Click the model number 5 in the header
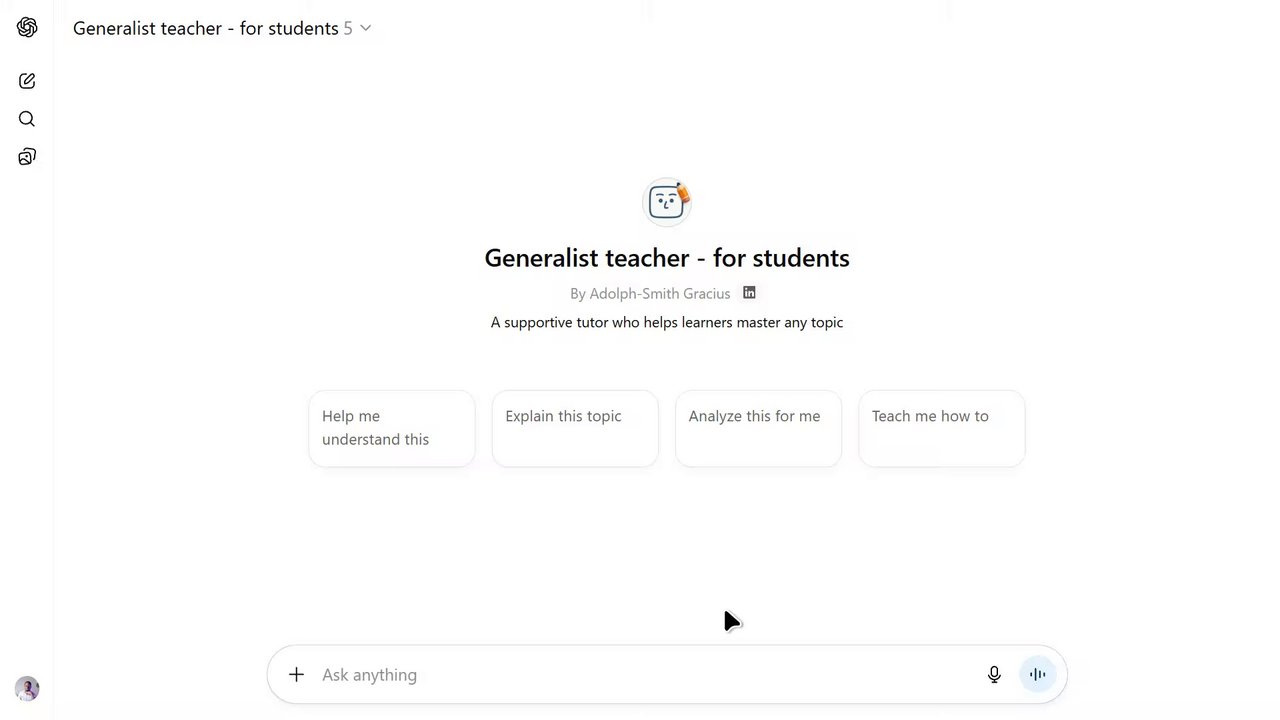The image size is (1280, 720). [x=348, y=28]
